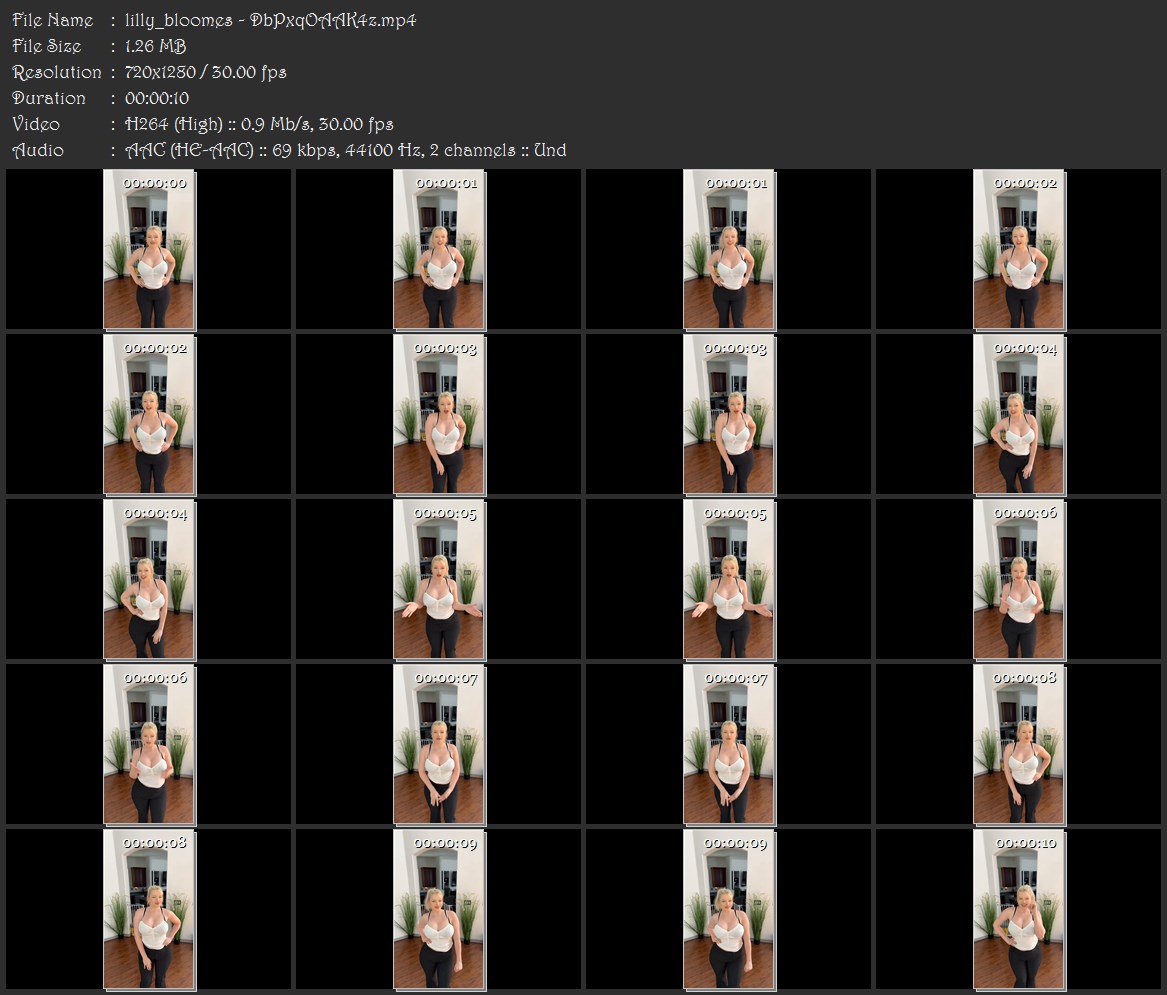Select the second of two 00:00:03 frames

point(729,415)
